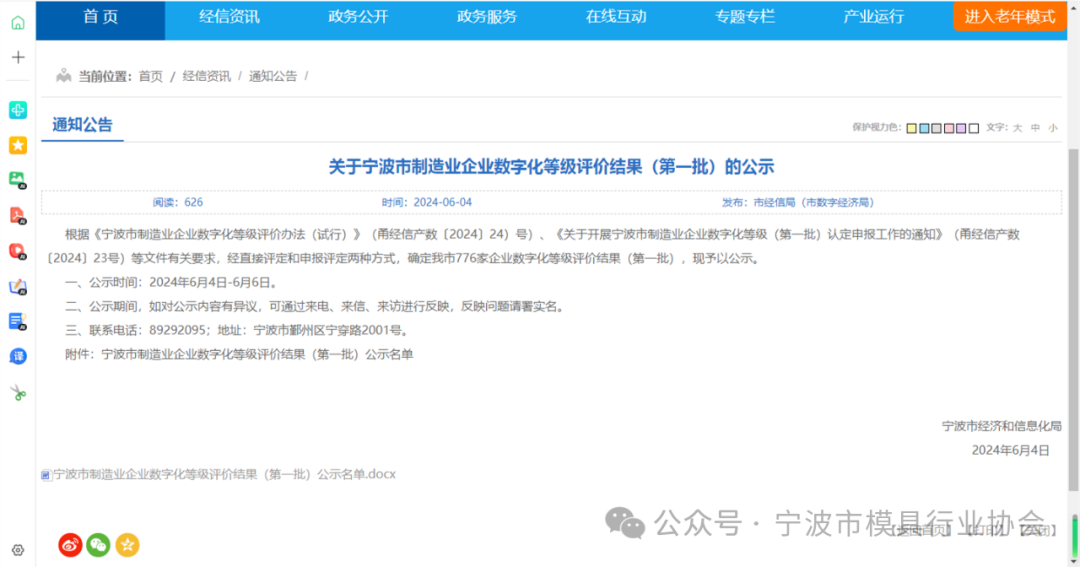Open the blue AI document icon
The width and height of the screenshot is (1080, 567).
point(18,322)
